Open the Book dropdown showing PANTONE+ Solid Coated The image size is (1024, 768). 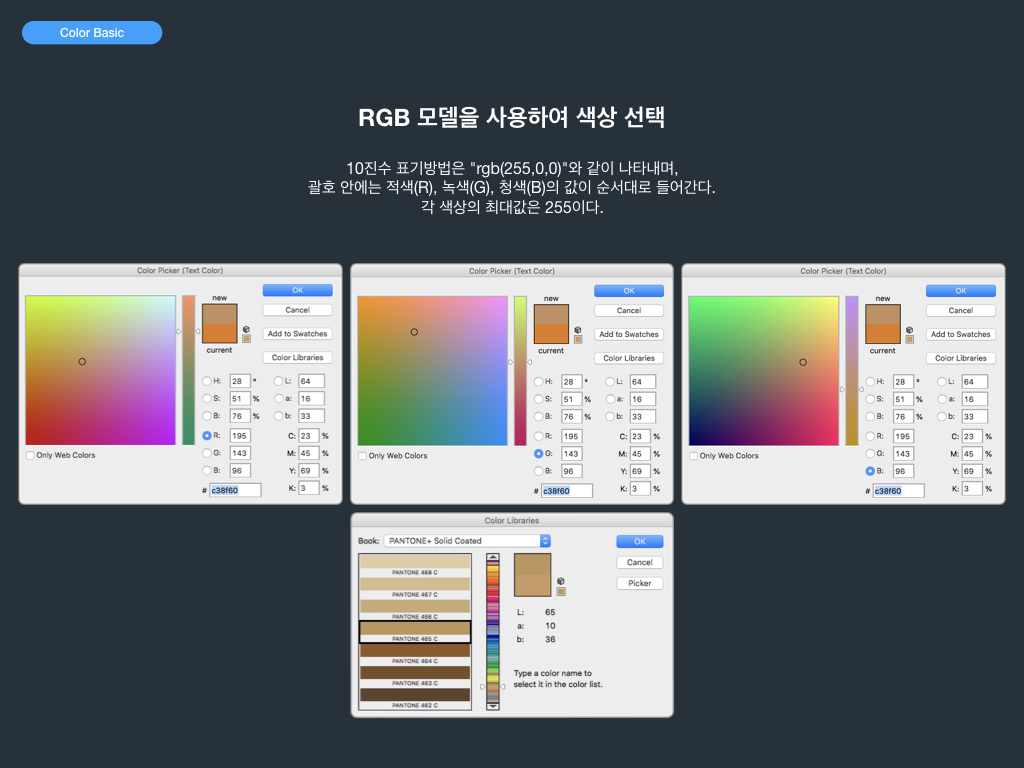[467, 541]
